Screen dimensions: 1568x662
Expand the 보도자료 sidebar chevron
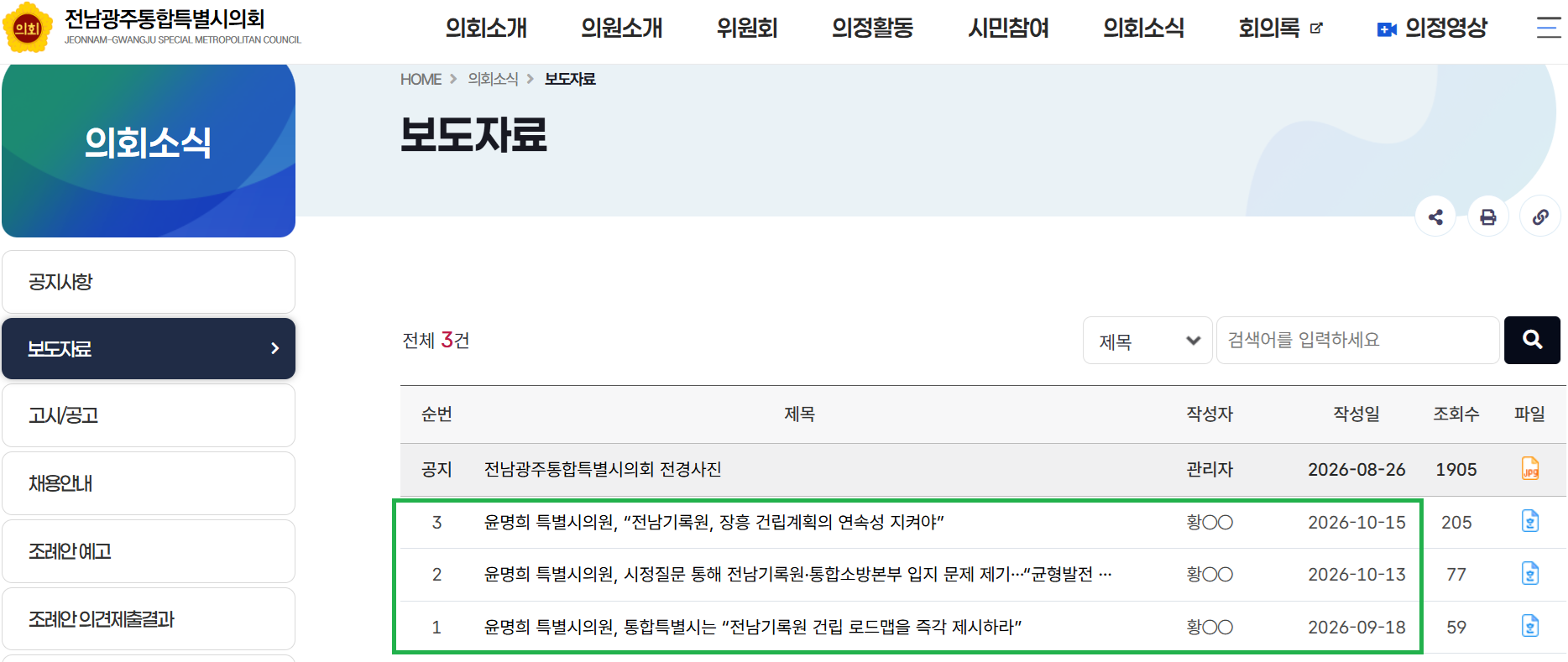(274, 348)
